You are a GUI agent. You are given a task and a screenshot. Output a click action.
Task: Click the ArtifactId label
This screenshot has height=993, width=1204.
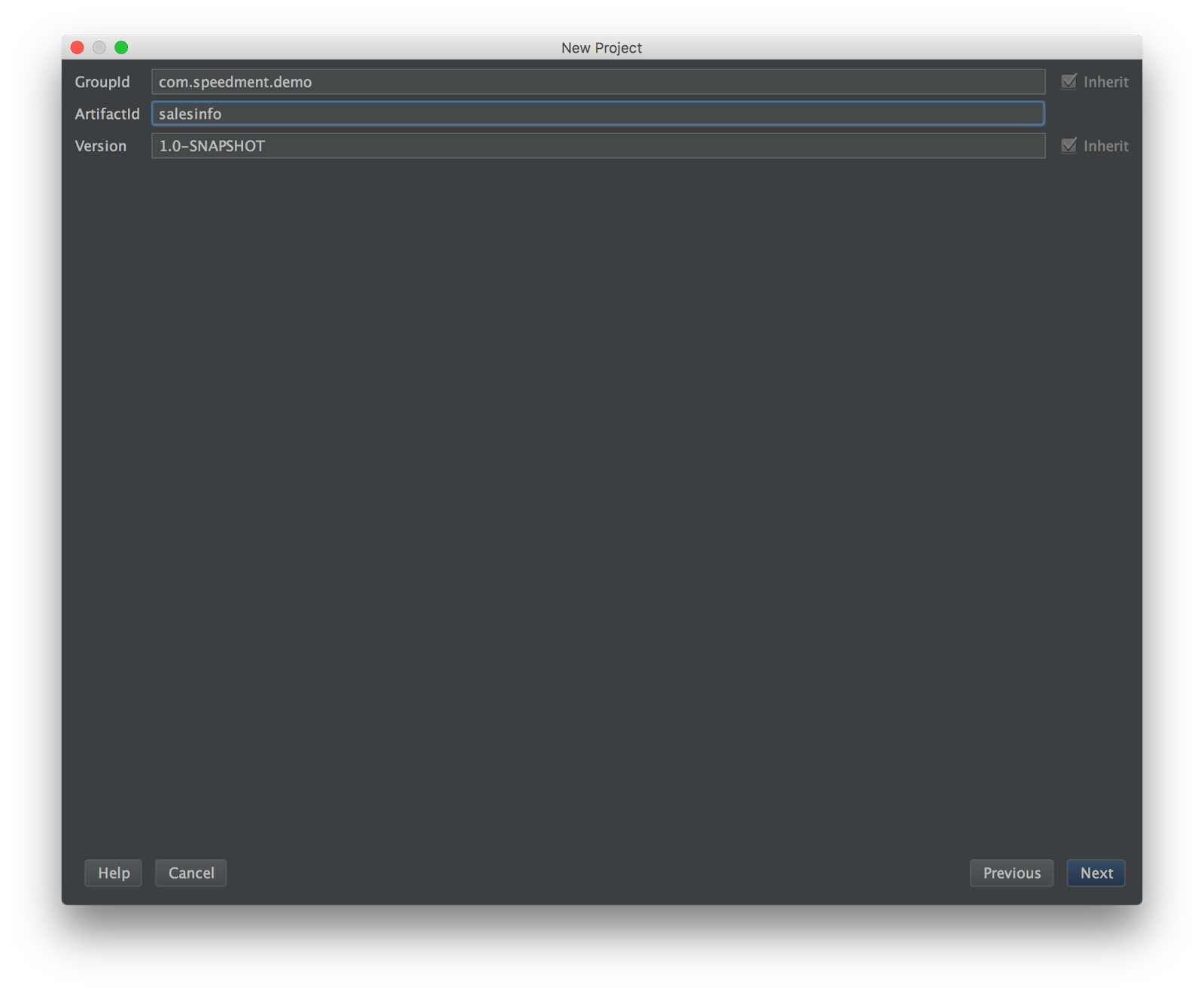click(107, 114)
